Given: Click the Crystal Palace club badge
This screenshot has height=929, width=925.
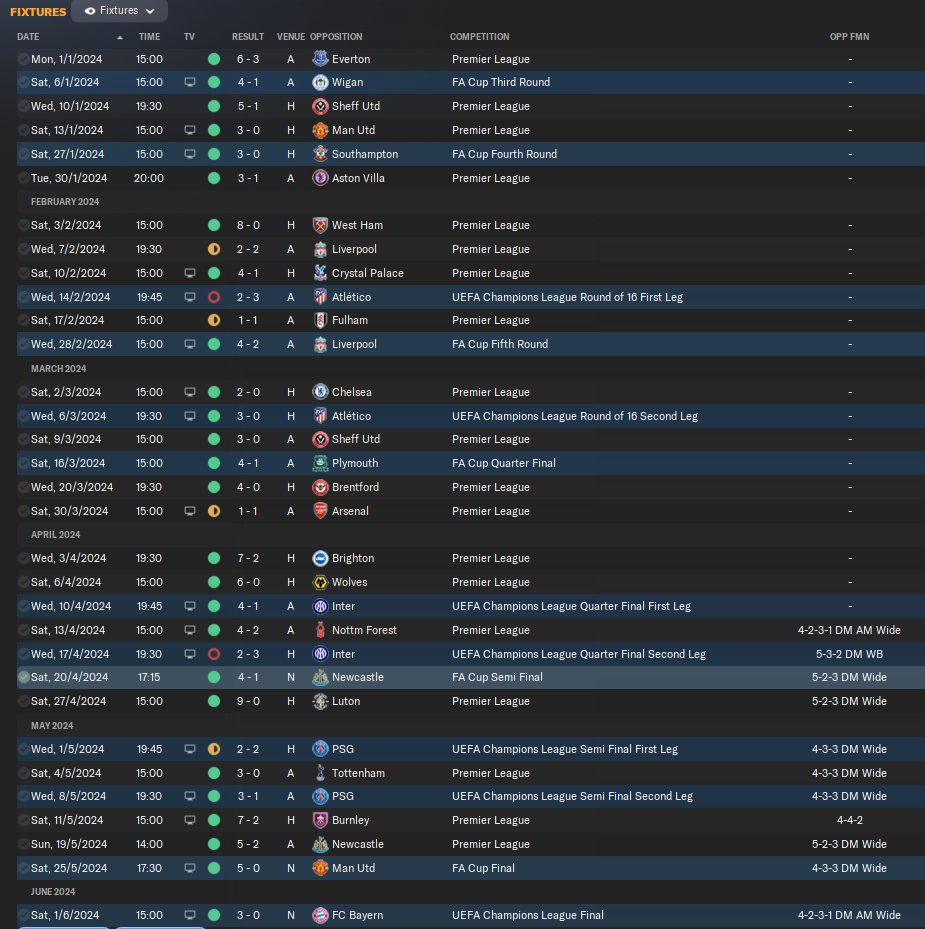Looking at the screenshot, I should (320, 273).
